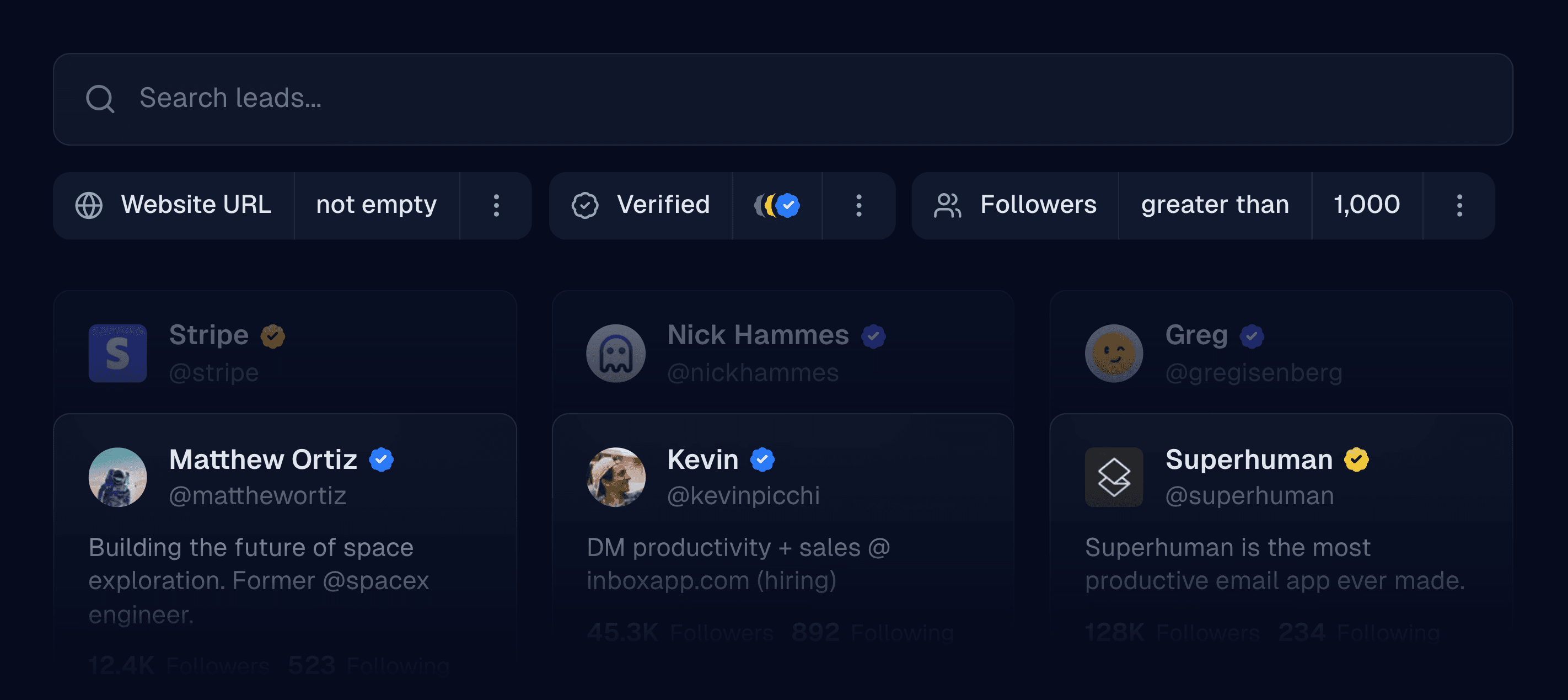Click the globe icon on Website URL filter

89,205
